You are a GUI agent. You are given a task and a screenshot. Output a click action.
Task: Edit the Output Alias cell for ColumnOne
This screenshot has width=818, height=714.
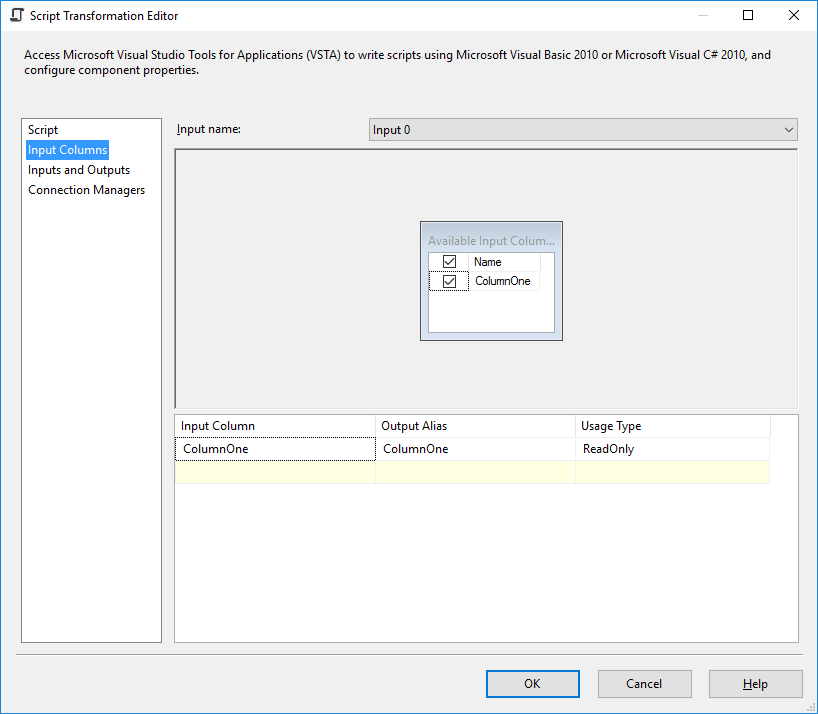point(475,448)
